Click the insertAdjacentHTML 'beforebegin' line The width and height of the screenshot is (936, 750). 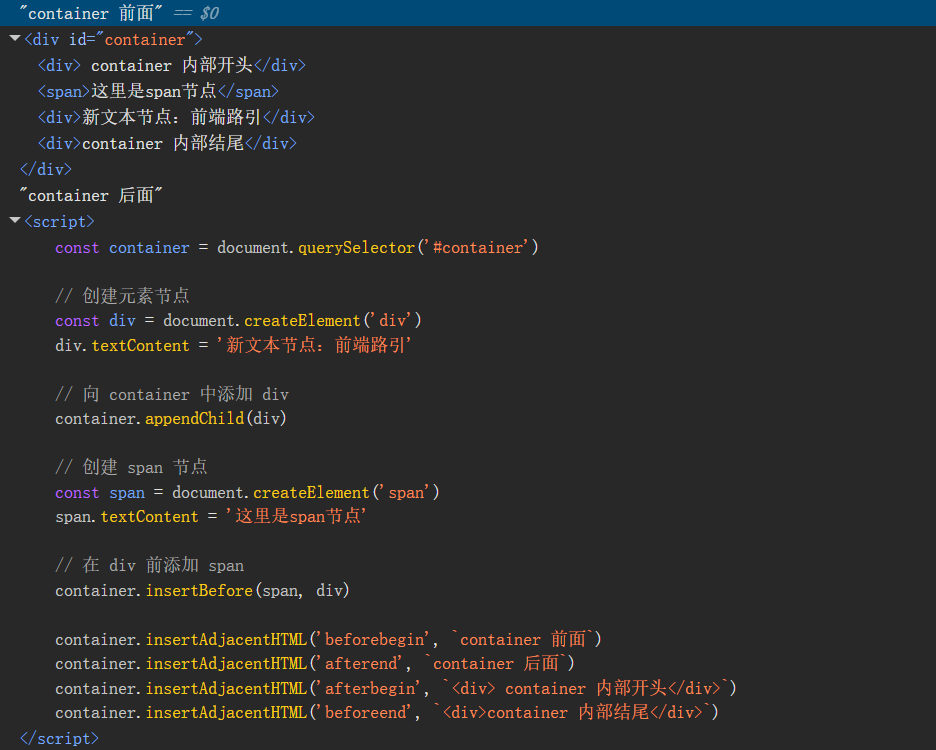[x=329, y=639]
